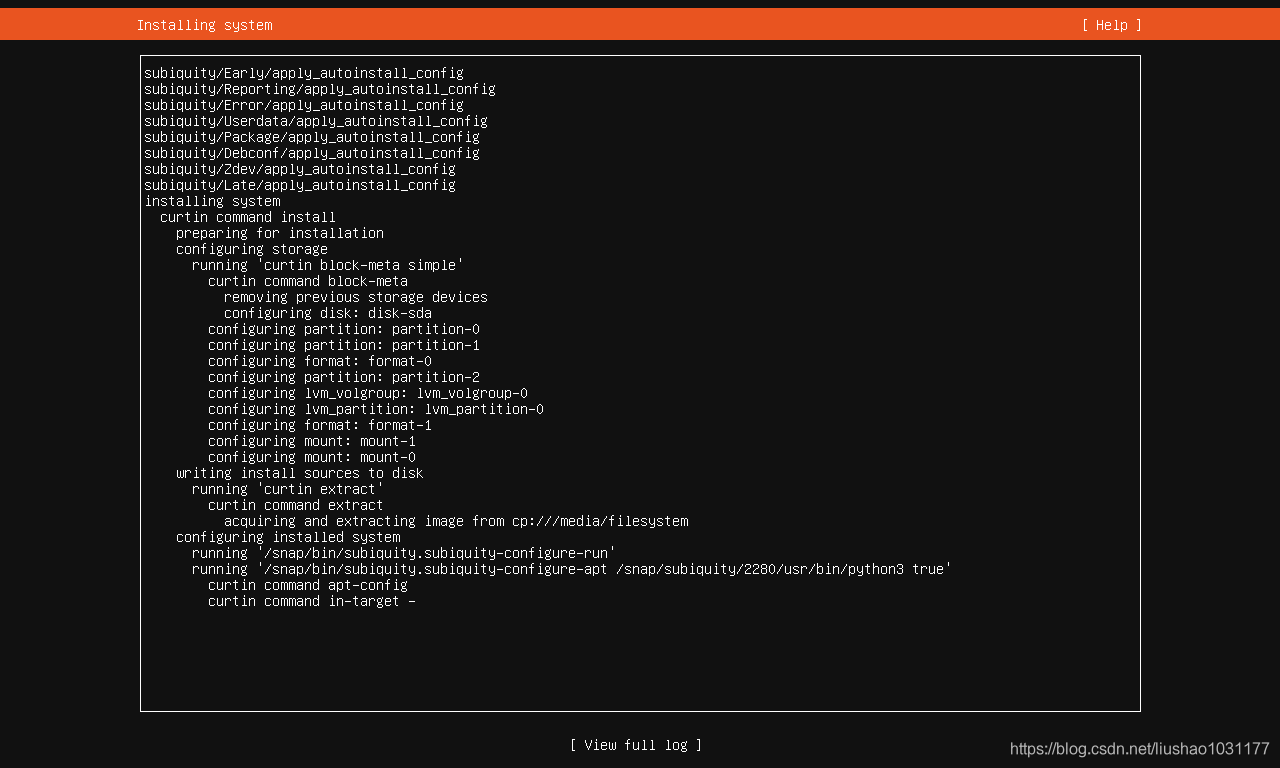Open the Help menu
Image resolution: width=1280 pixels, height=768 pixels.
(1111, 25)
